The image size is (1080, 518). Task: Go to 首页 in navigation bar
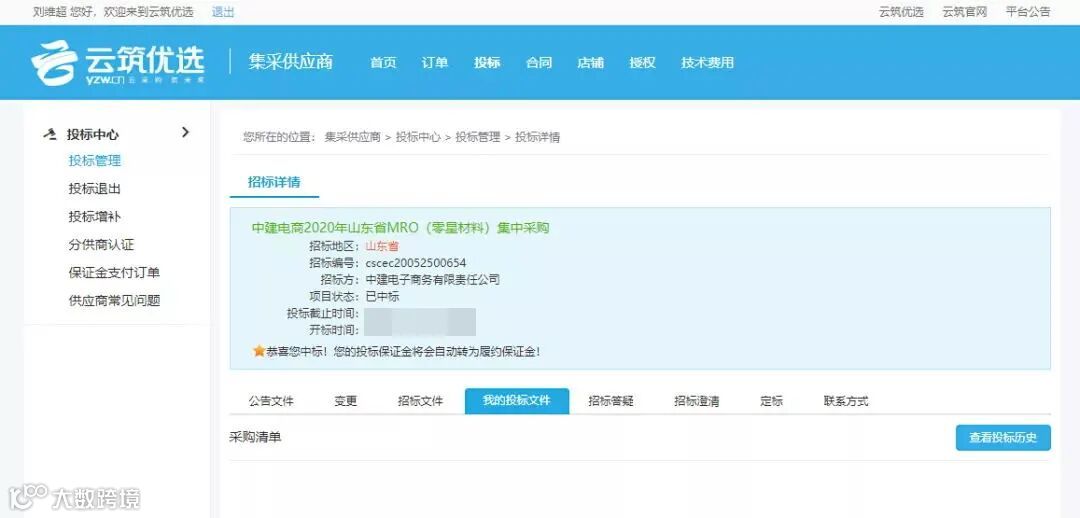click(x=383, y=63)
